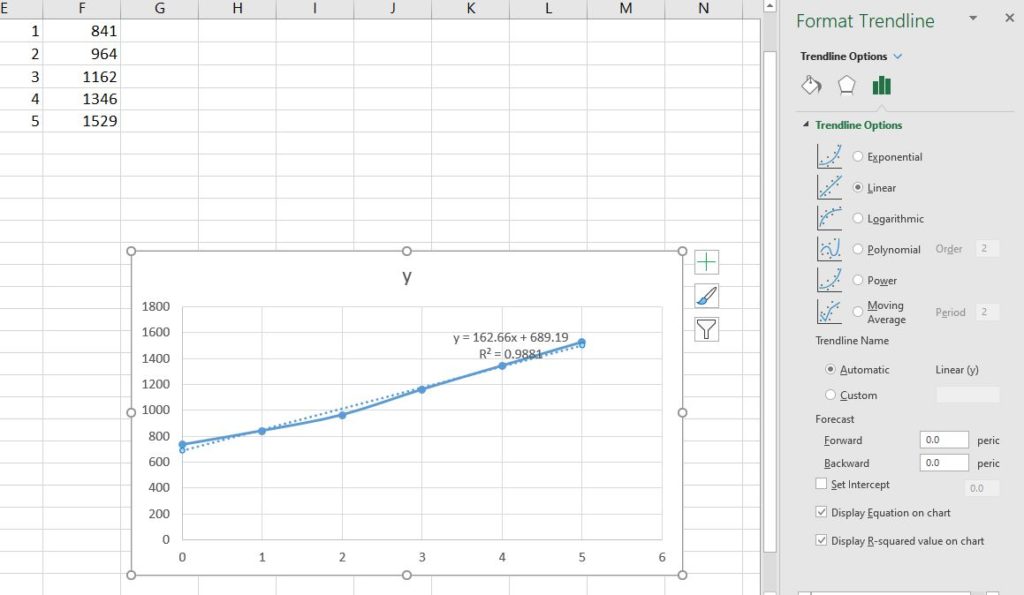Uncheck Display Equation on chart
The image size is (1024, 595).
tap(822, 510)
